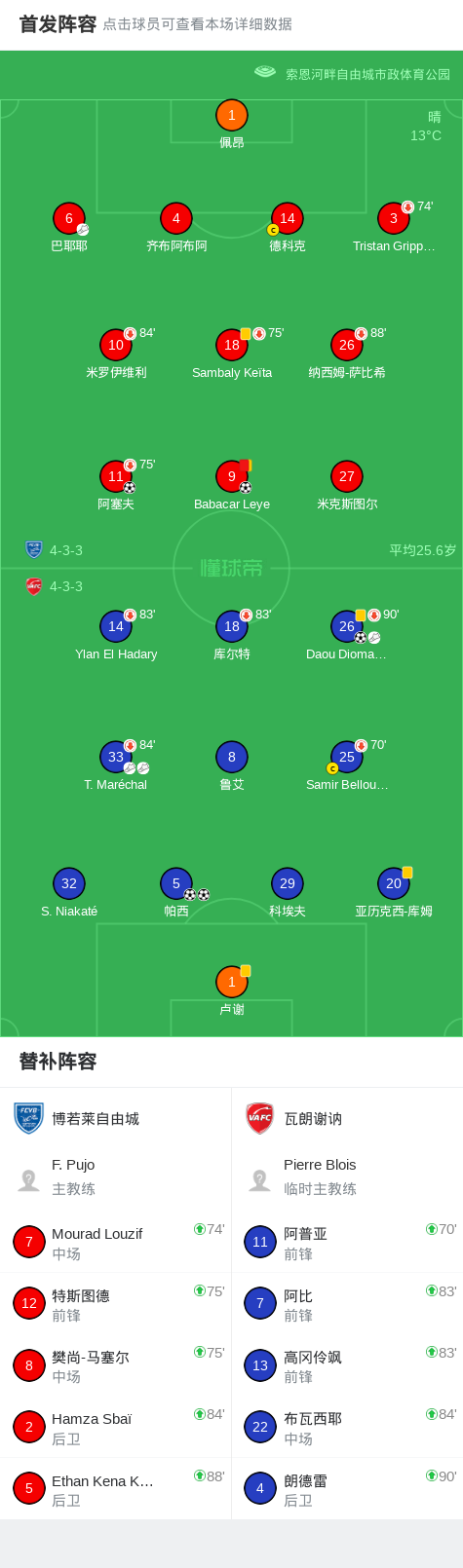
Task: Click interim coach Pierre Blois avatar
Action: [x=260, y=1180]
